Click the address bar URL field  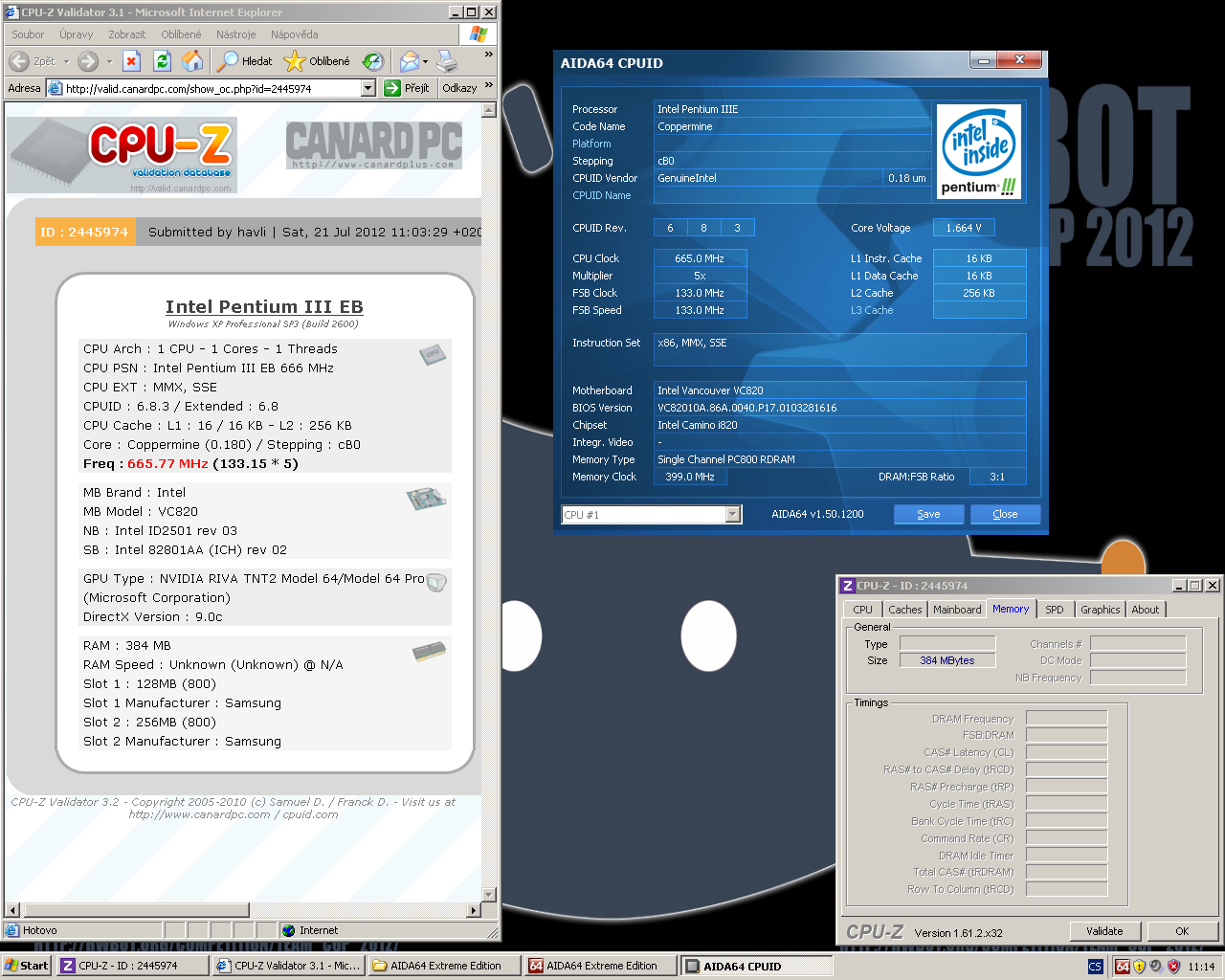(212, 88)
